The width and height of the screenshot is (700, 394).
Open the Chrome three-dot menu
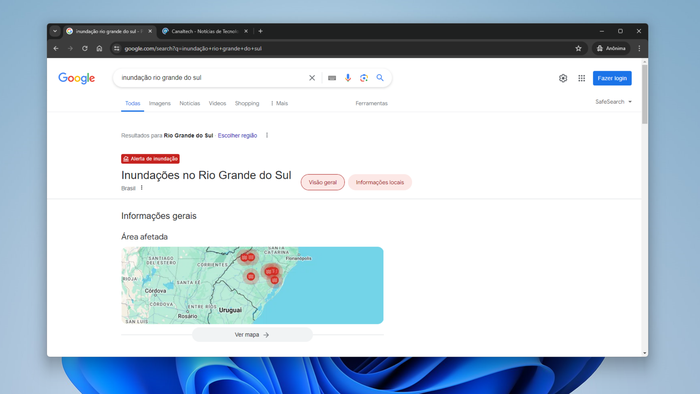pyautogui.click(x=639, y=48)
